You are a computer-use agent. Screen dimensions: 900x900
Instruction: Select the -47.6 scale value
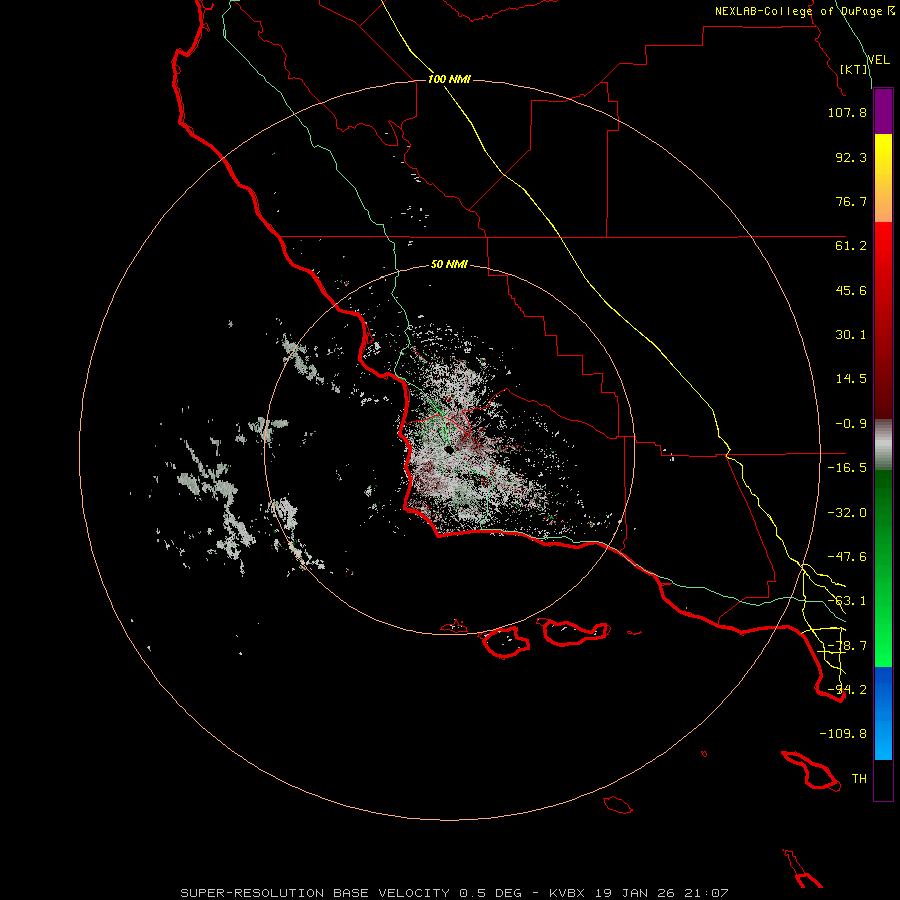(x=847, y=557)
